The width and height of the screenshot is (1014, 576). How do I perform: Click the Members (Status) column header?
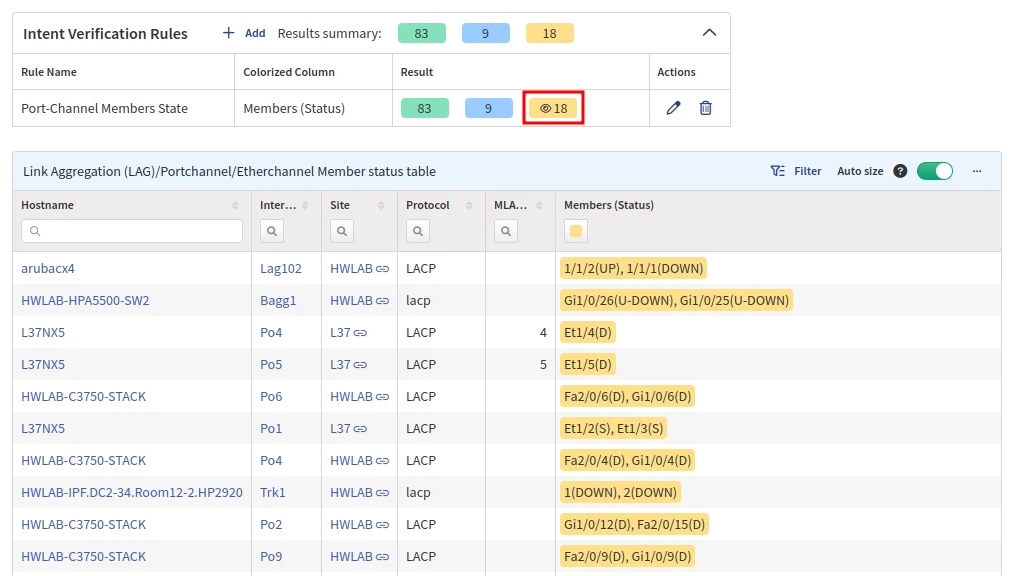tap(608, 205)
